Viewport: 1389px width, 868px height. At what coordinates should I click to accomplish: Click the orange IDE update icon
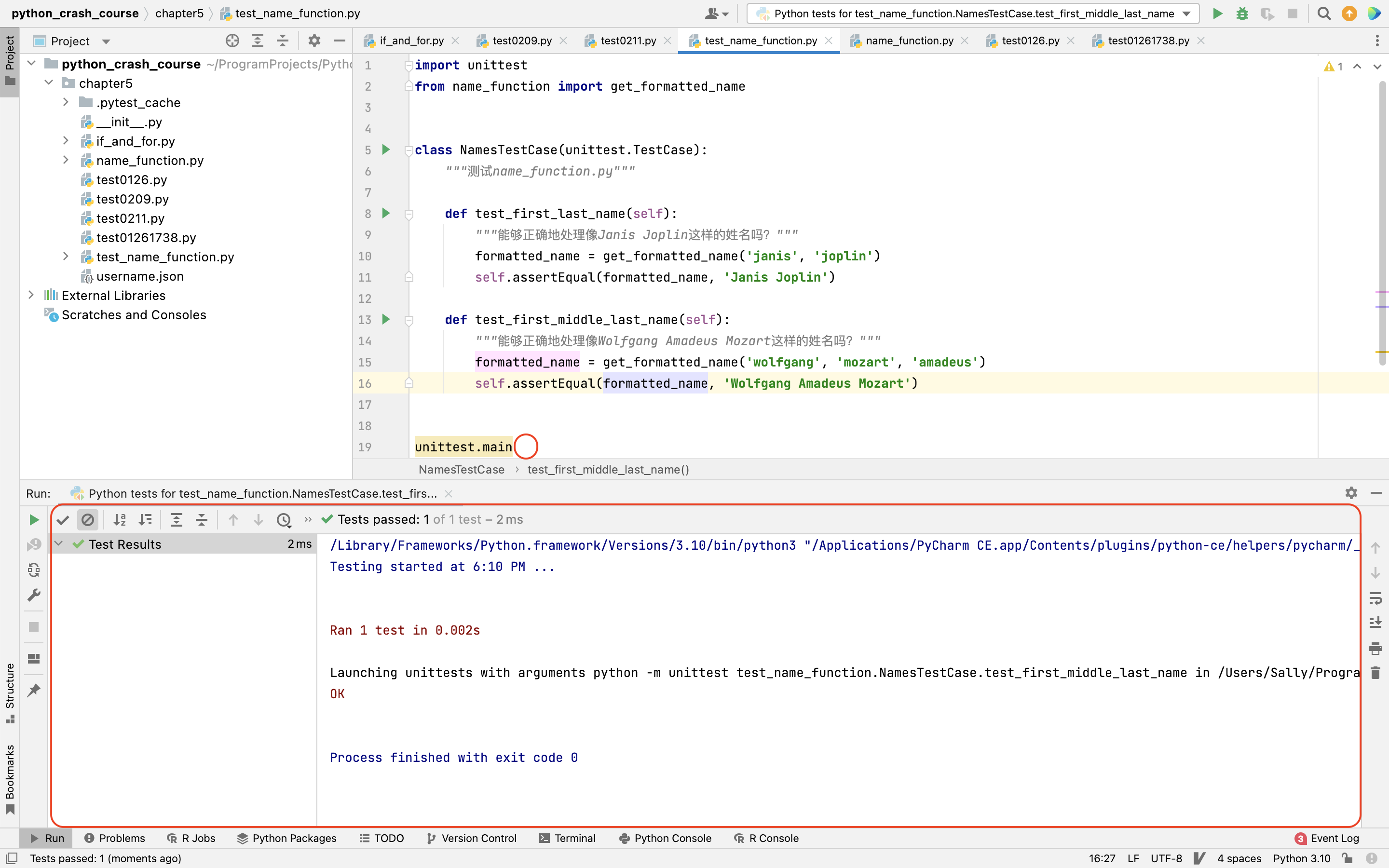1349,14
